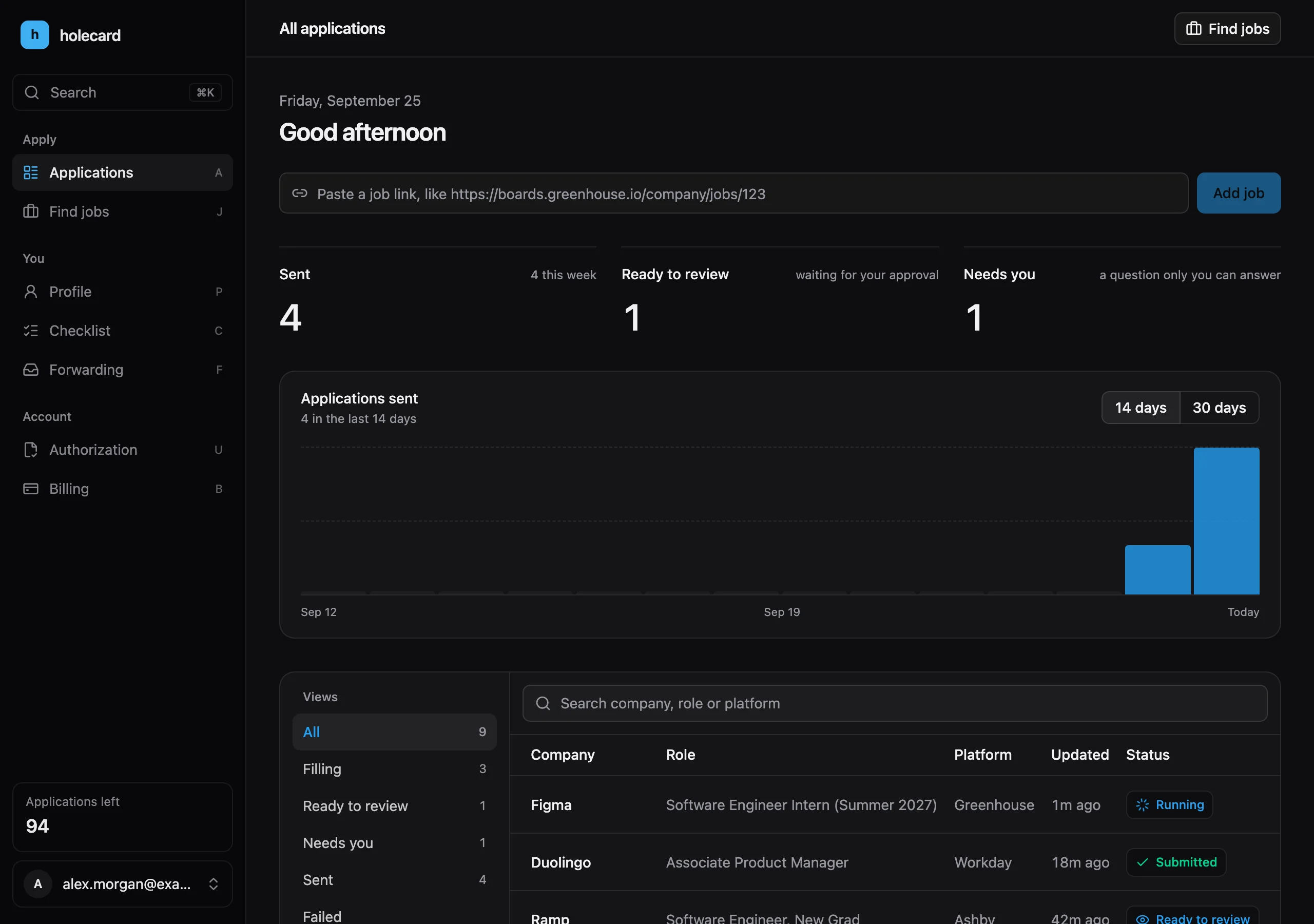The image size is (1314, 924).
Task: Open the Ready to review view
Action: pos(394,806)
